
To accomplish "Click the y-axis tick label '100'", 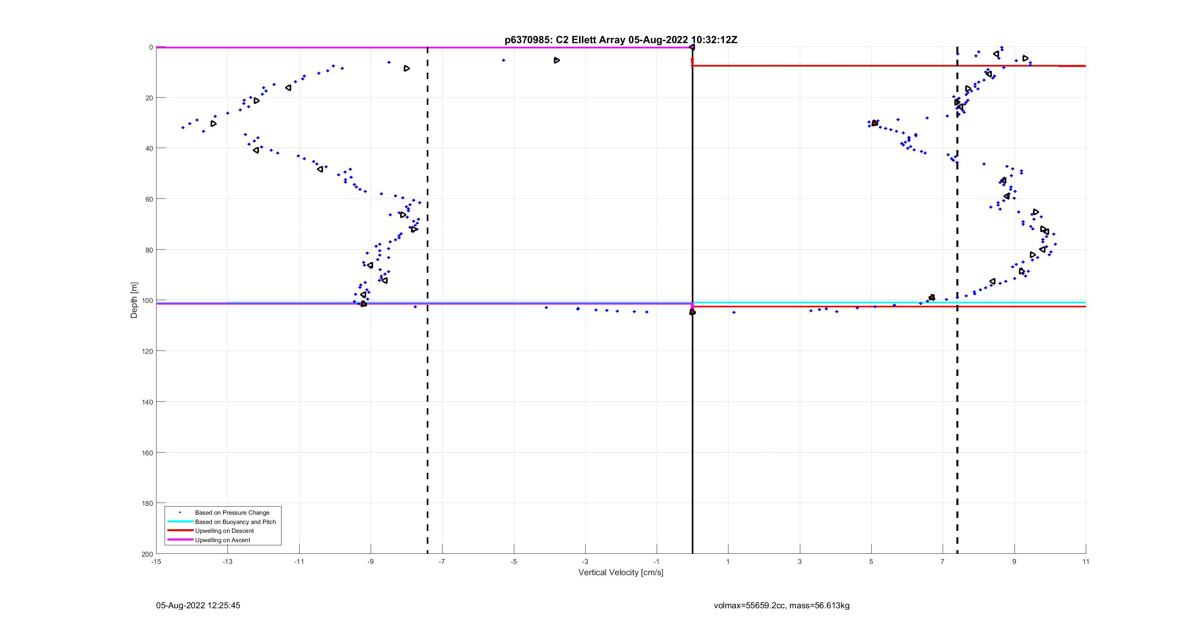I will tap(146, 300).
